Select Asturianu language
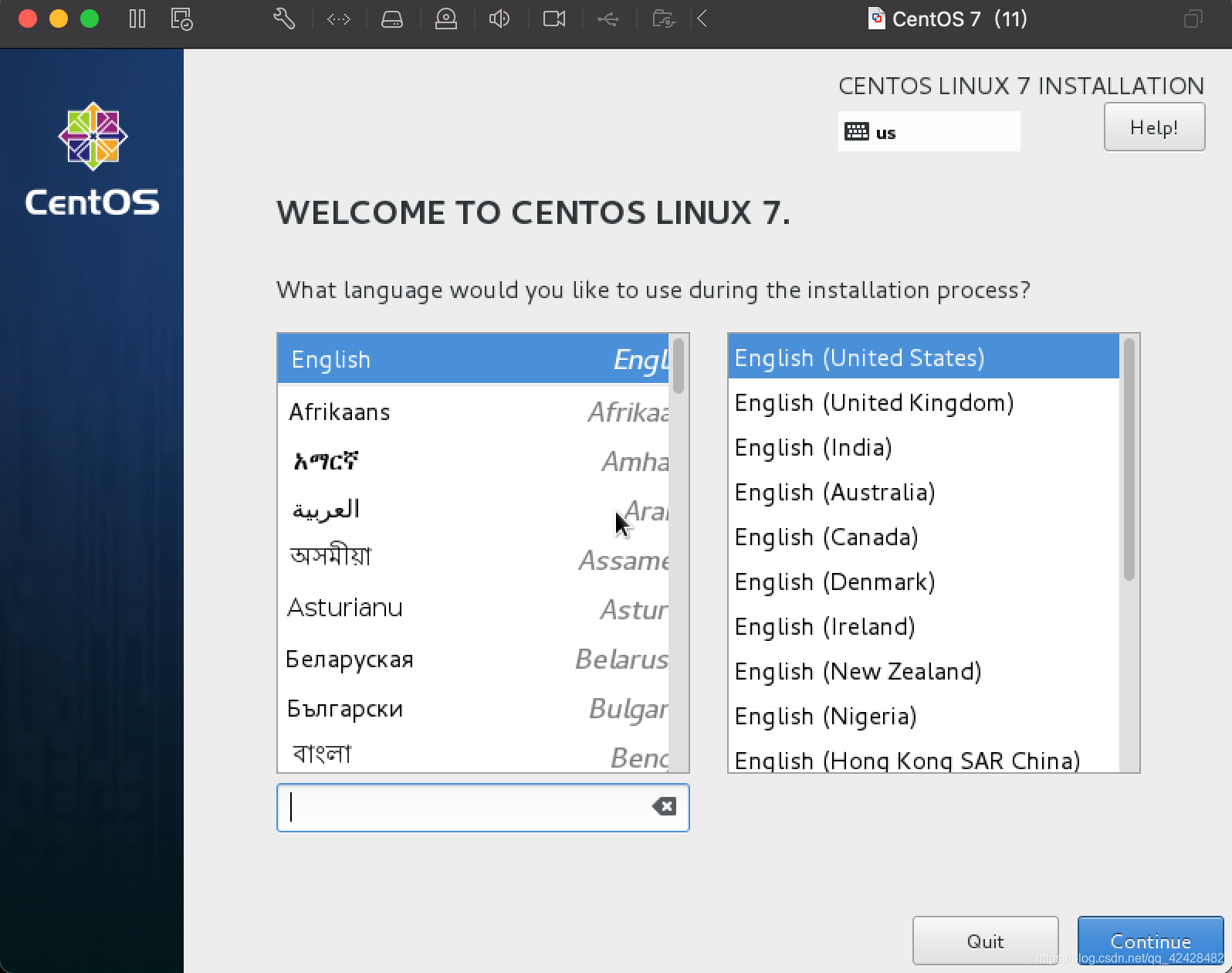Screen dimensions: 1232x973 point(473,609)
